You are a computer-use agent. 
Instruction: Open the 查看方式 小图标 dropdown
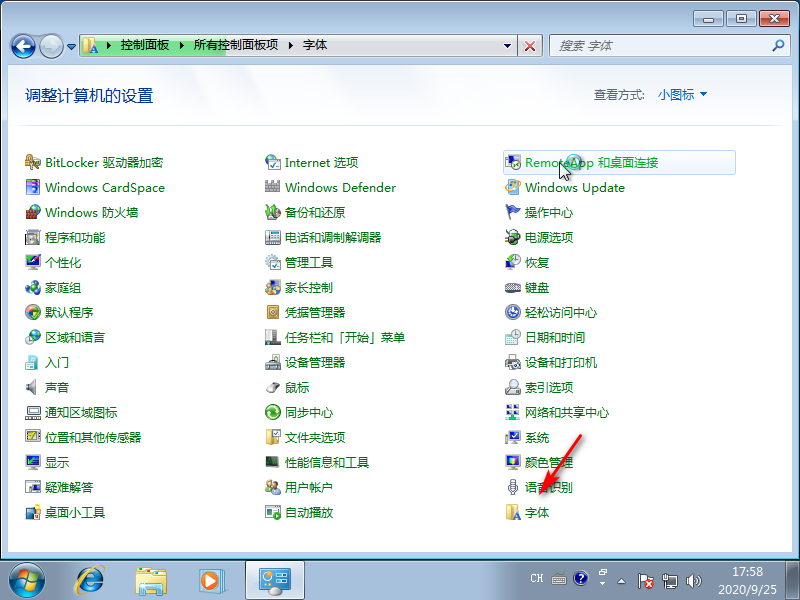click(682, 94)
